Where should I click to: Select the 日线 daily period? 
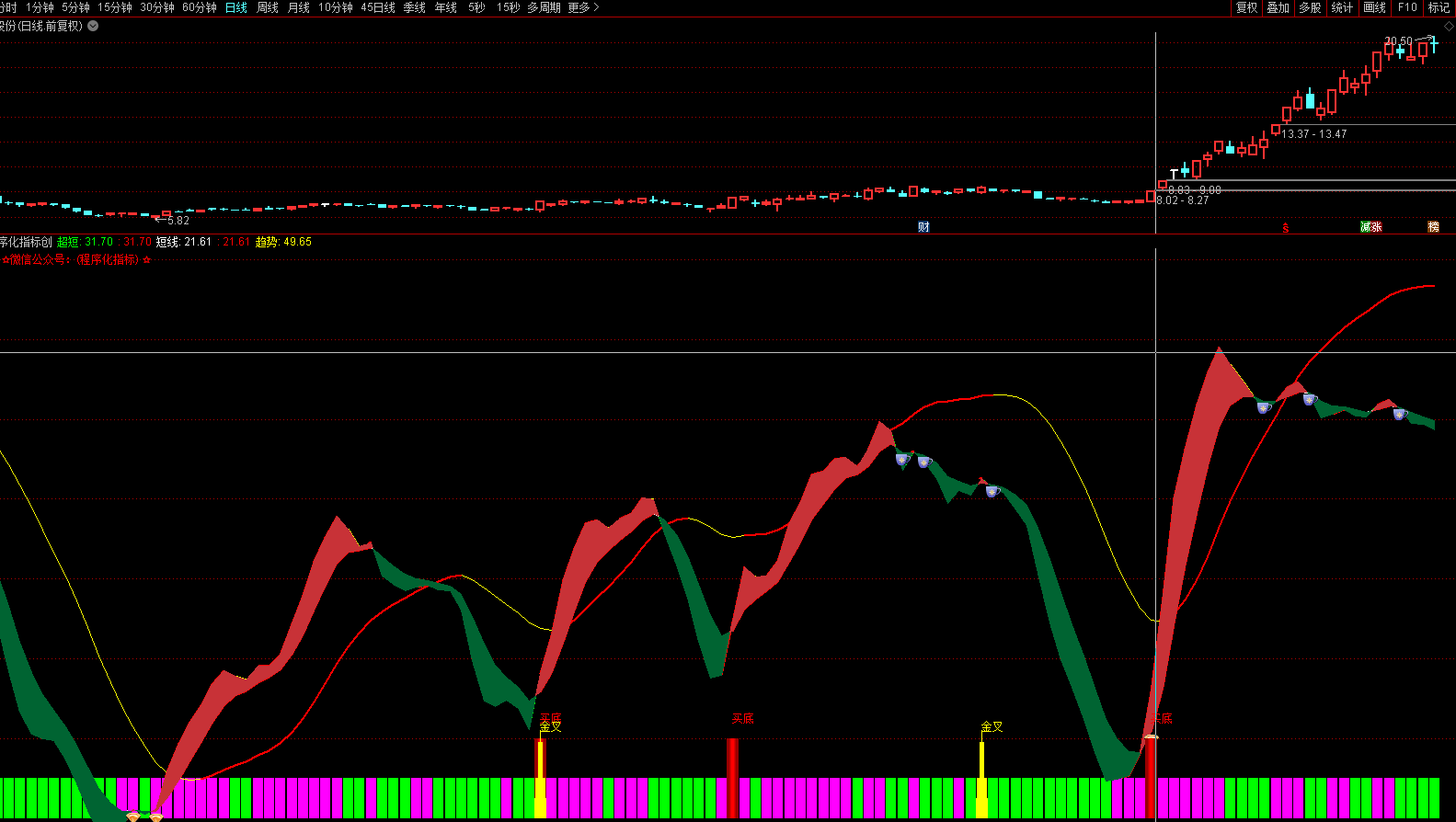pos(236,7)
